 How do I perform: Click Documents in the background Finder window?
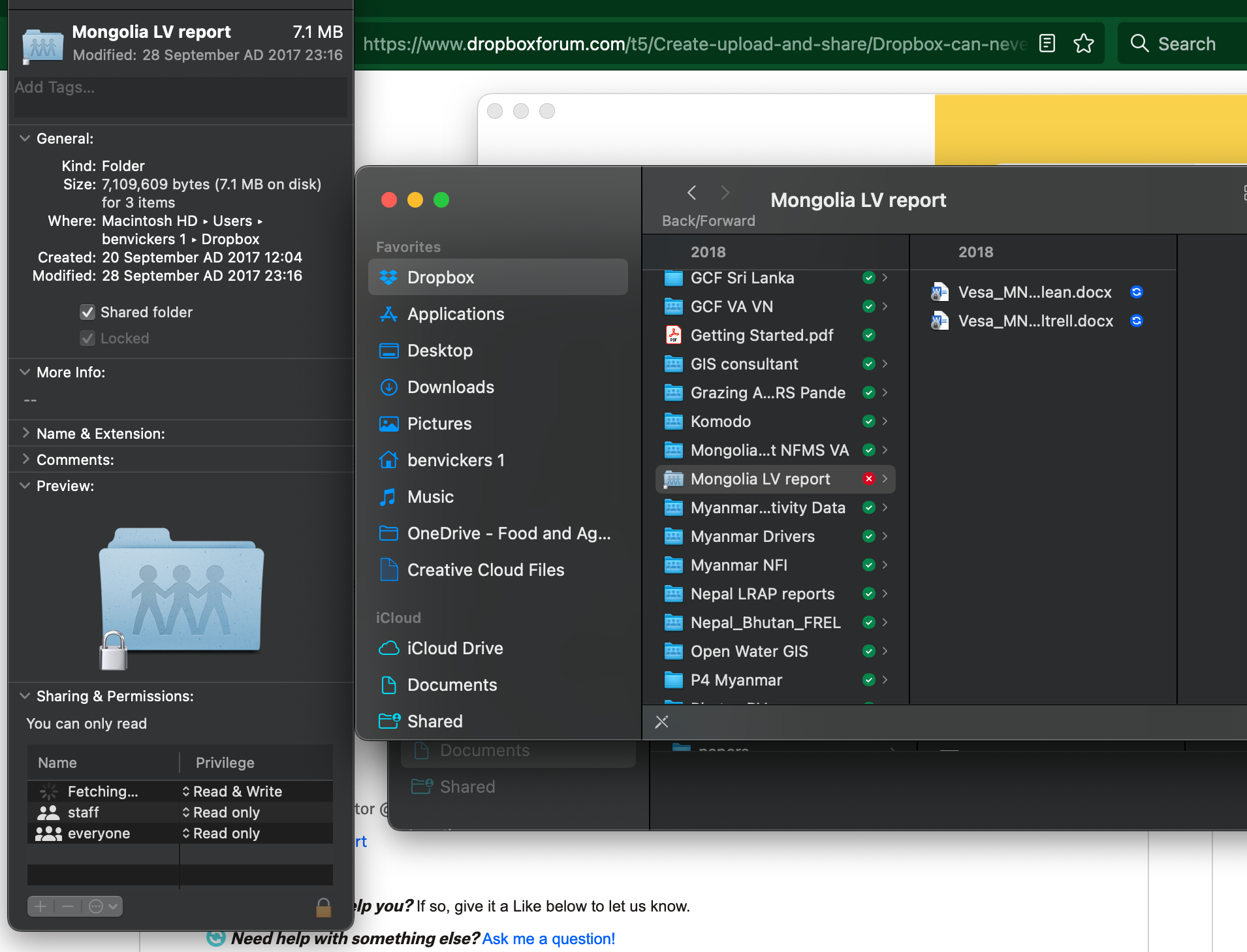518,752
